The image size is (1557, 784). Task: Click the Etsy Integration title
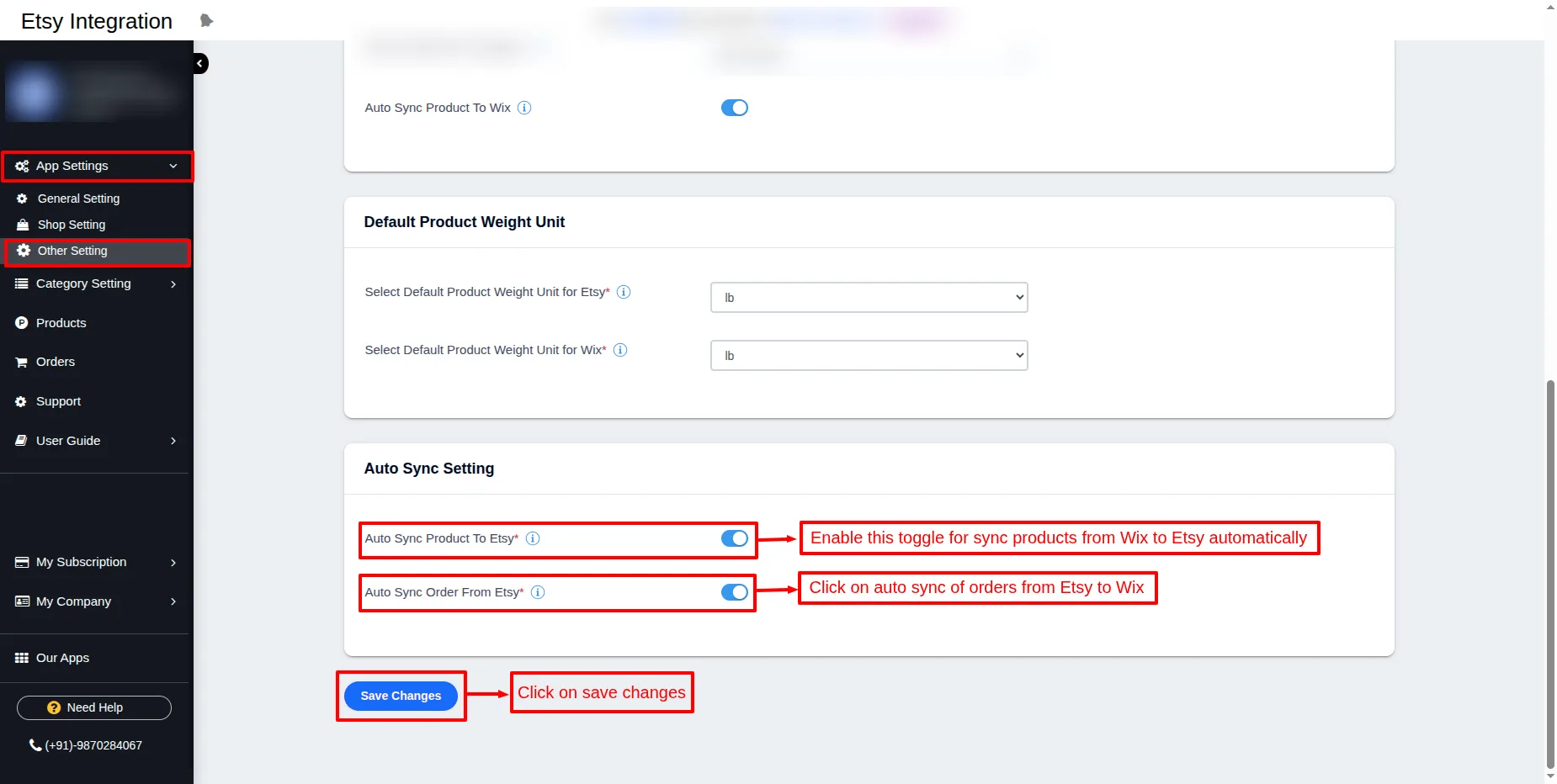(x=97, y=21)
